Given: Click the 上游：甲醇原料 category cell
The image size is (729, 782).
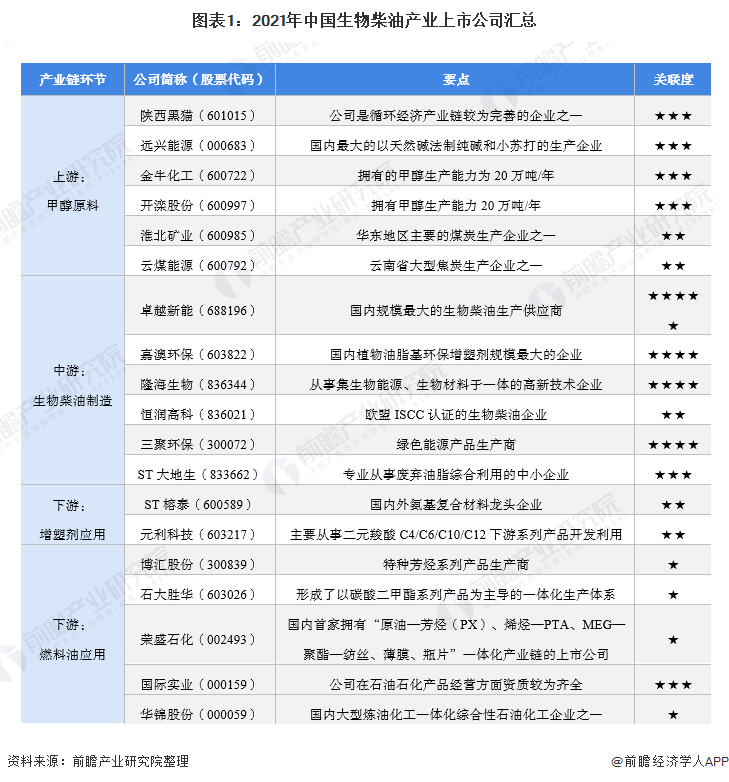Looking at the screenshot, I should (73, 191).
